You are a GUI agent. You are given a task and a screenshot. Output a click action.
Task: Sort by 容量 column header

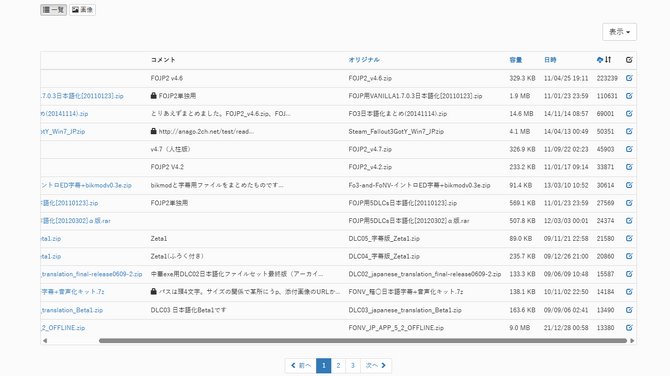click(516, 60)
